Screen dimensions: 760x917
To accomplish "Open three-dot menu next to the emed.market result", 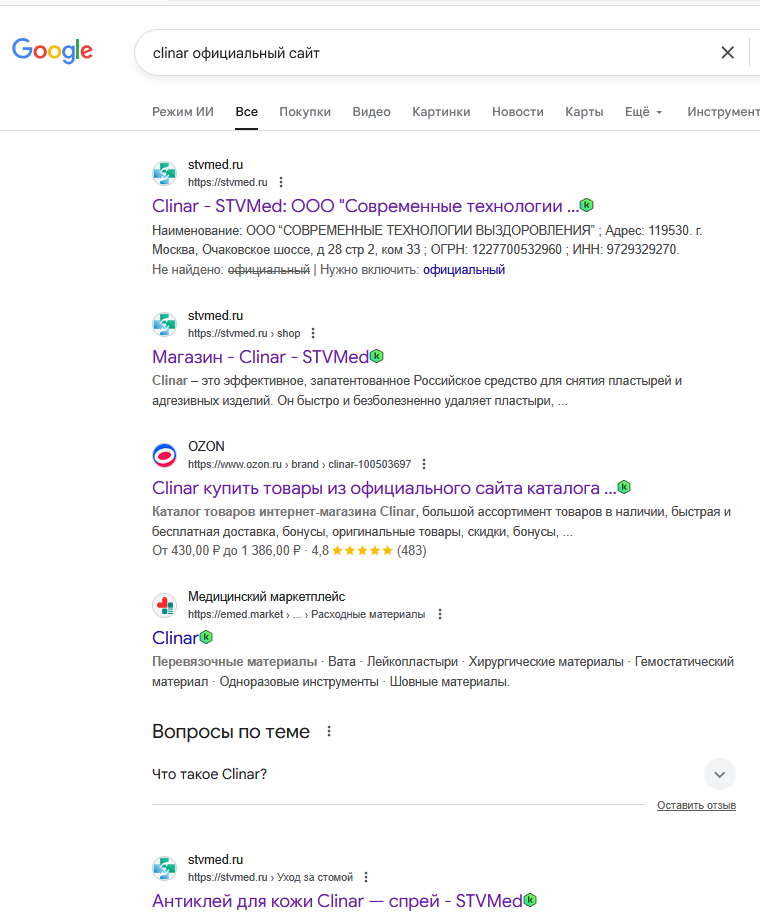I will click(440, 614).
